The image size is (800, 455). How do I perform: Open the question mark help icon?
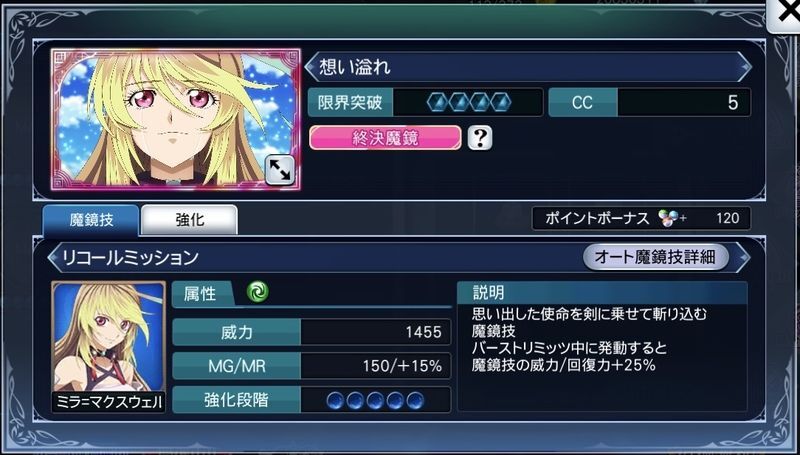pyautogui.click(x=480, y=138)
